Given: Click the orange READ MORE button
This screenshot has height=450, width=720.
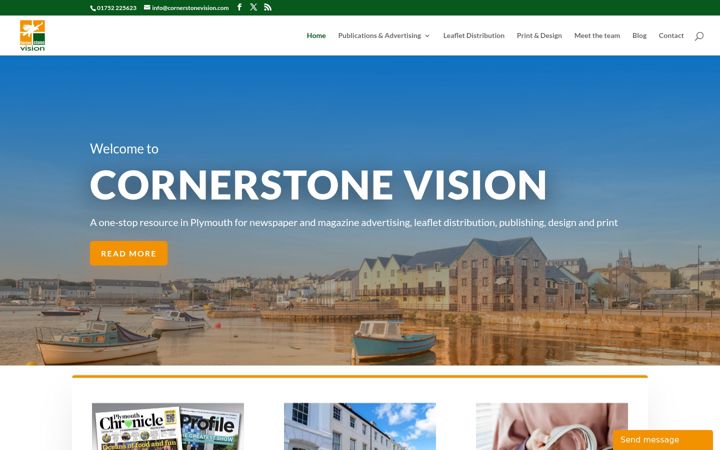Looking at the screenshot, I should [129, 253].
